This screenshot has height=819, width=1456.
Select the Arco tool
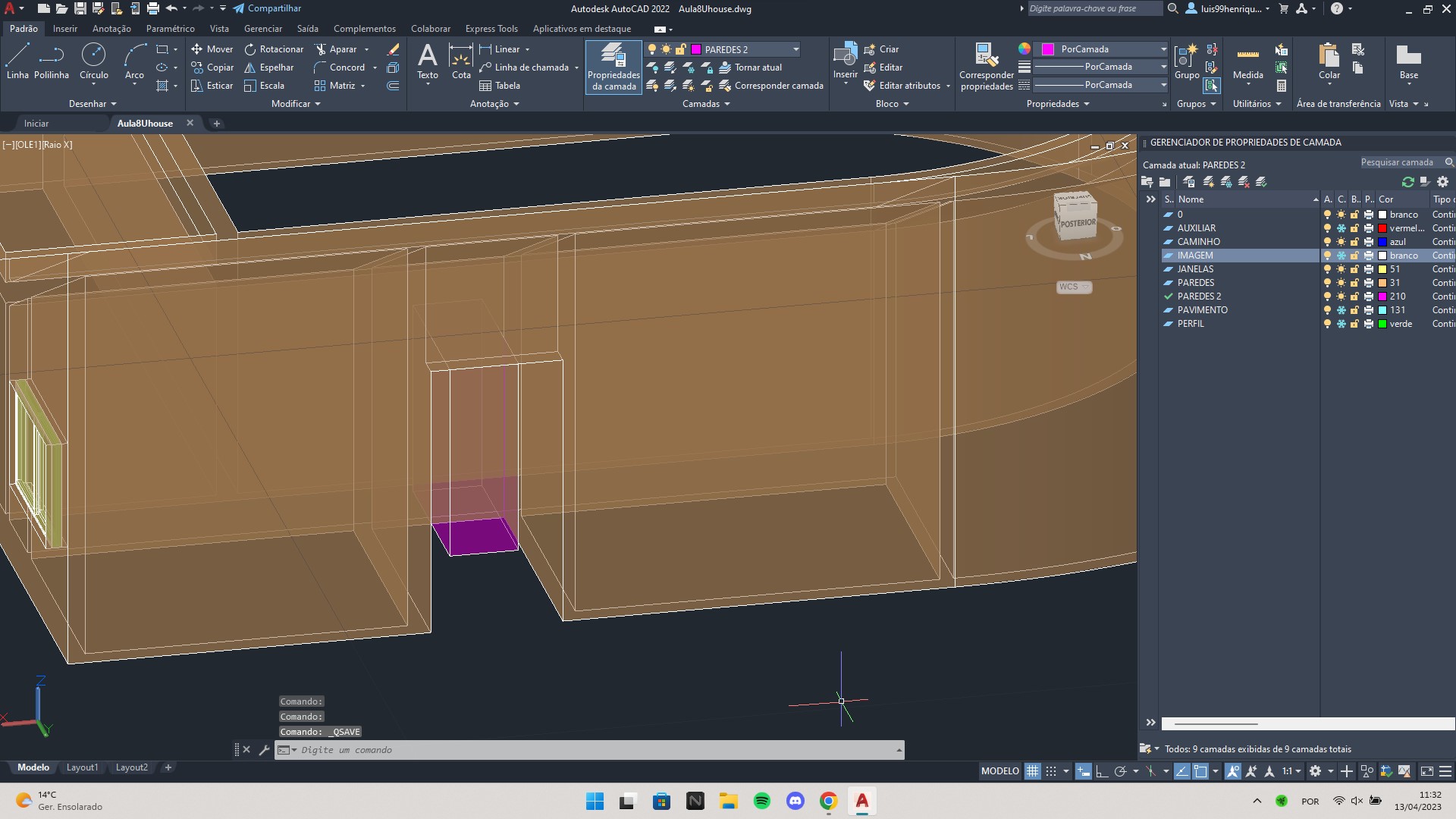134,61
